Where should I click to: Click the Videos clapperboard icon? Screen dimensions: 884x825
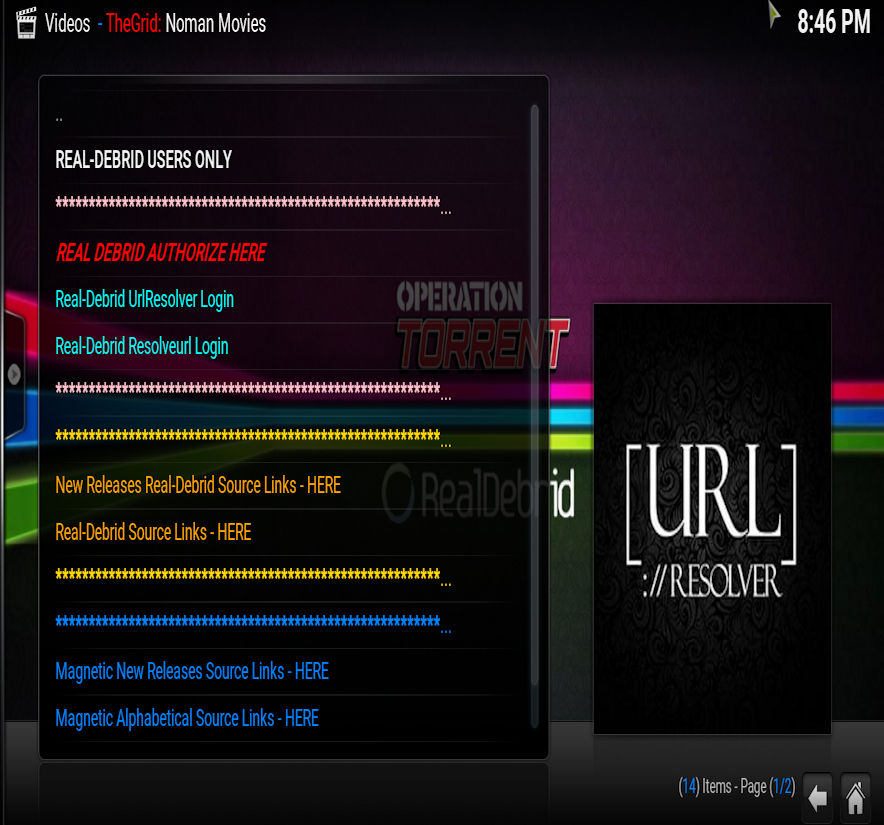point(26,23)
